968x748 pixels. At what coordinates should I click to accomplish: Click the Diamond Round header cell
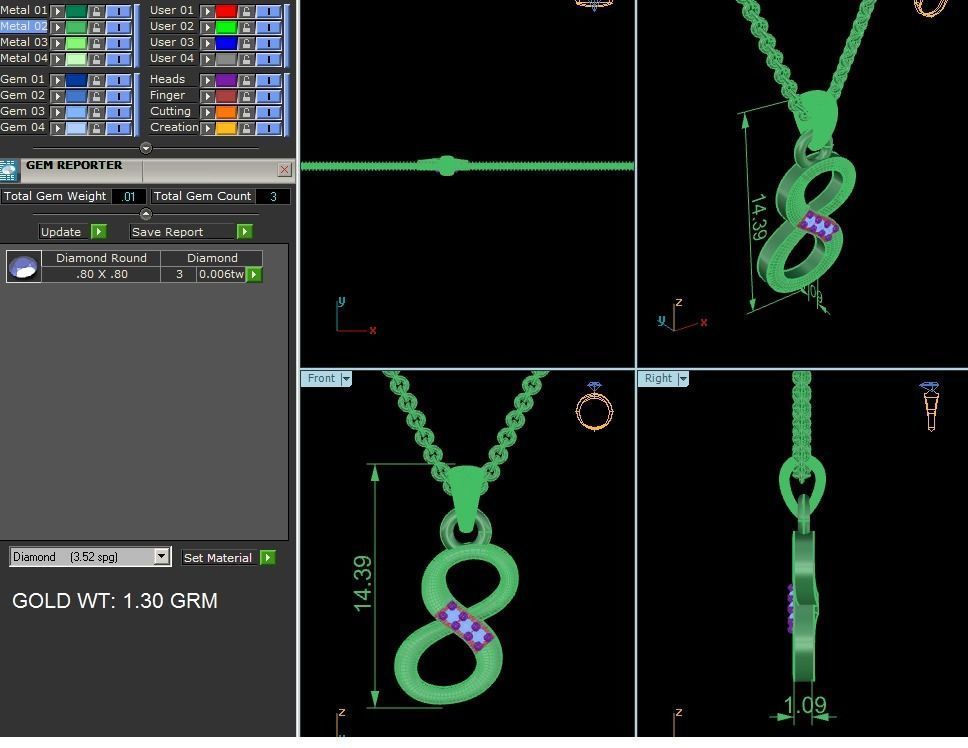pyautogui.click(x=101, y=258)
